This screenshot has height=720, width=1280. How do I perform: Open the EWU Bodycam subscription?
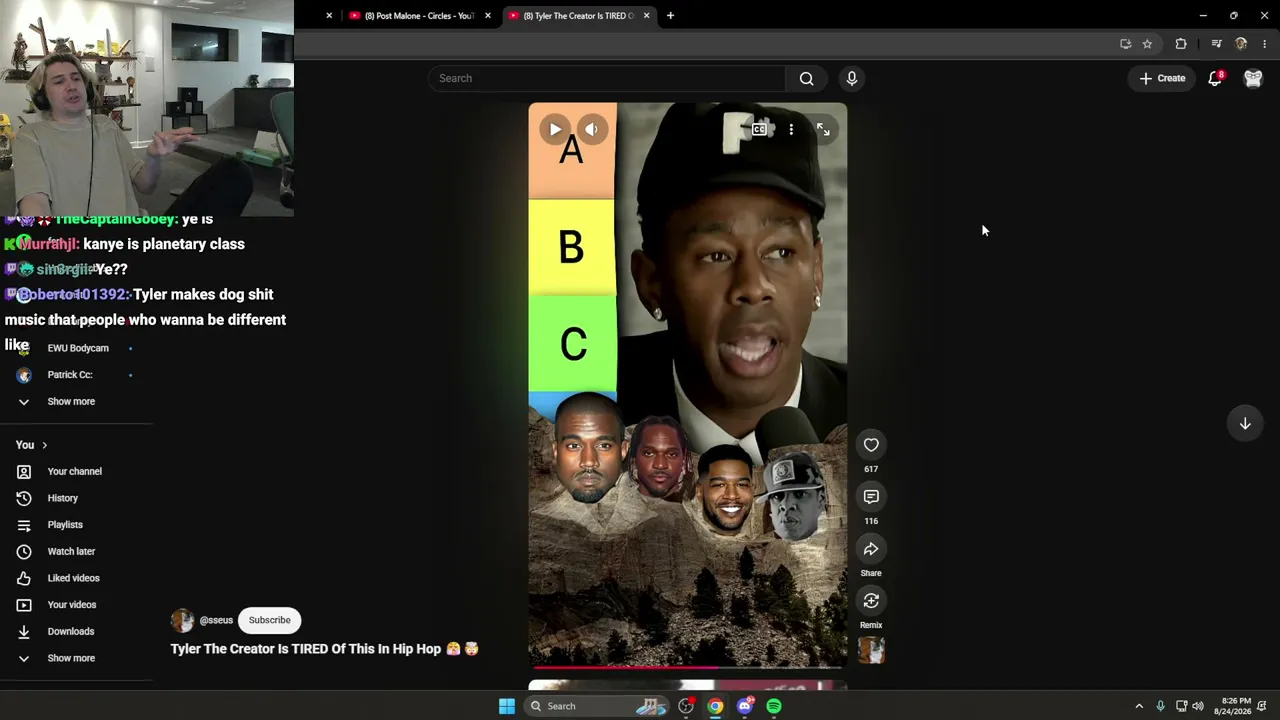click(76, 348)
